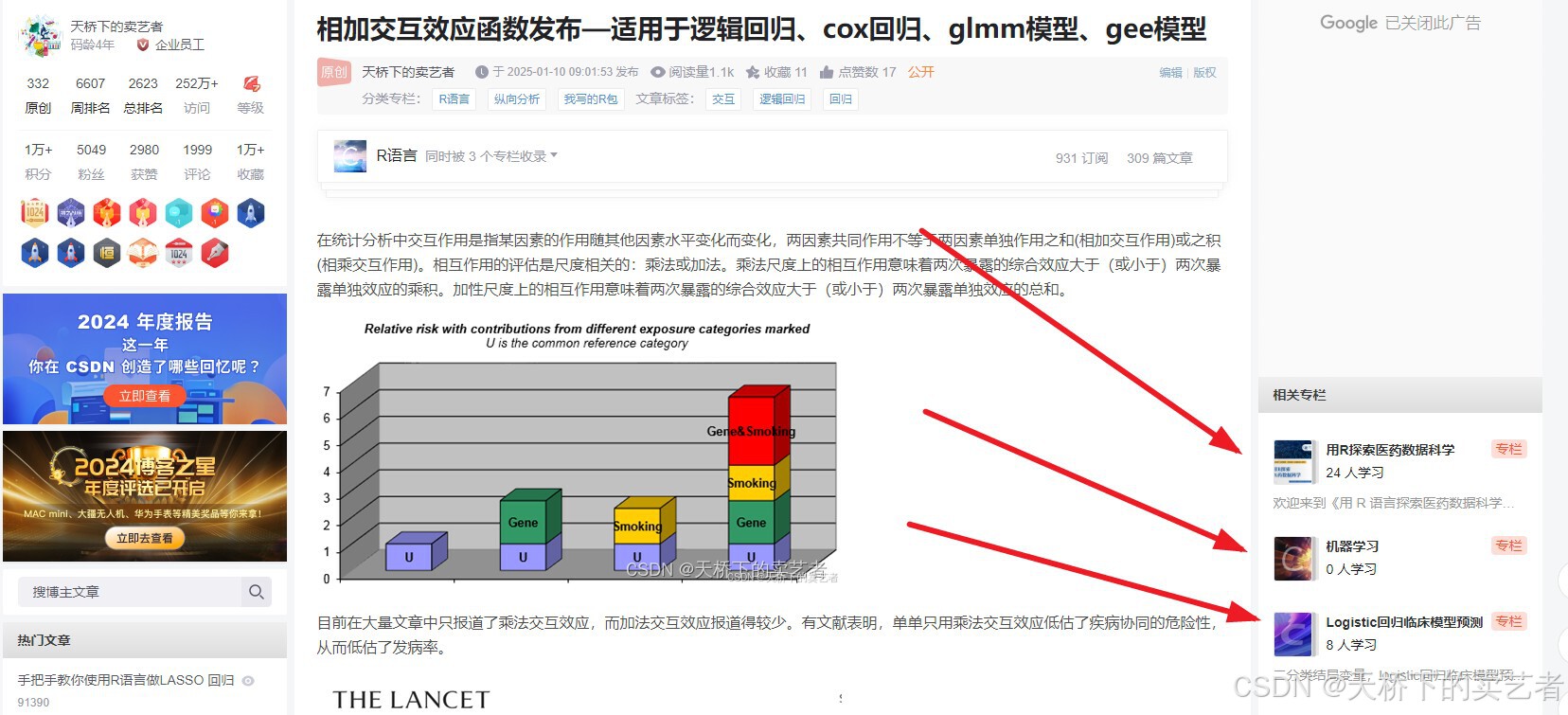The width and height of the screenshot is (1568, 715).
Task: Click the 1999 评论 stat
Action: pos(197,162)
